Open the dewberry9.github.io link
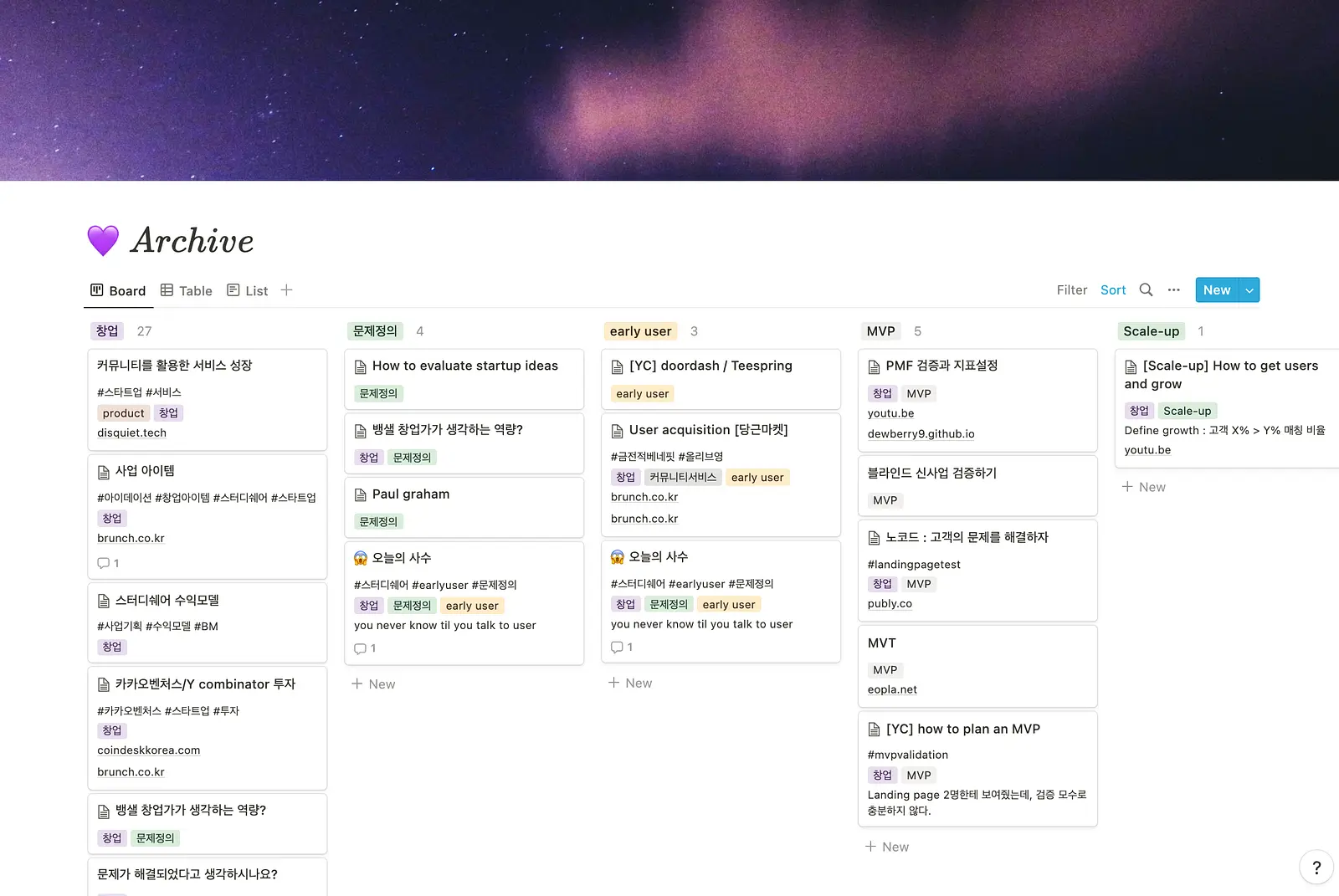The image size is (1339, 896). (921, 434)
